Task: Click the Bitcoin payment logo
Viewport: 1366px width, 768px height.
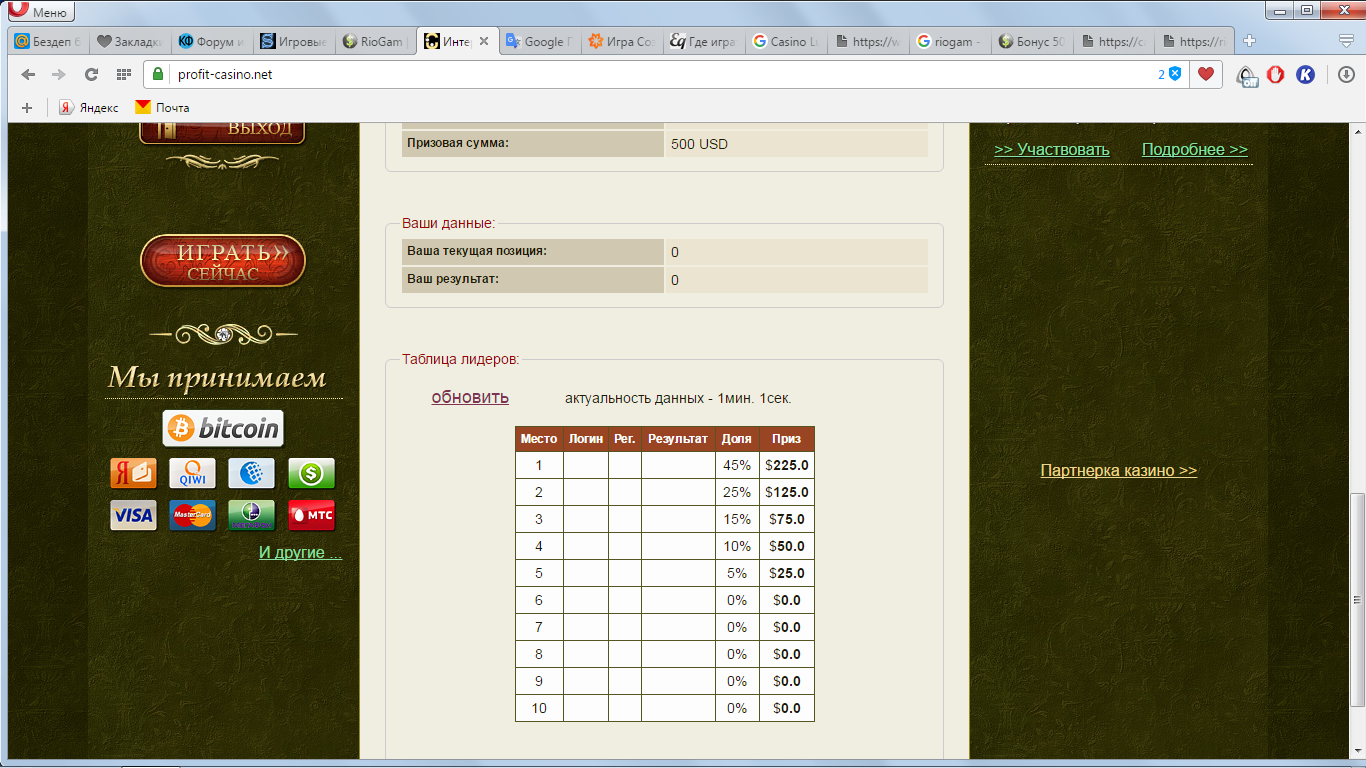Action: (223, 429)
